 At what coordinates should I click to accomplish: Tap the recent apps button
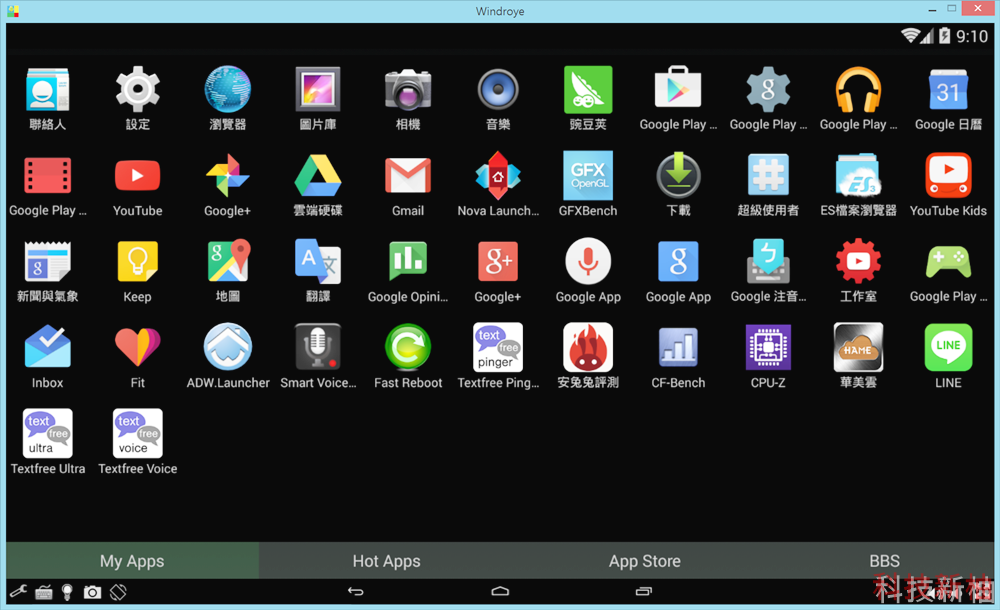pyautogui.click(x=644, y=591)
